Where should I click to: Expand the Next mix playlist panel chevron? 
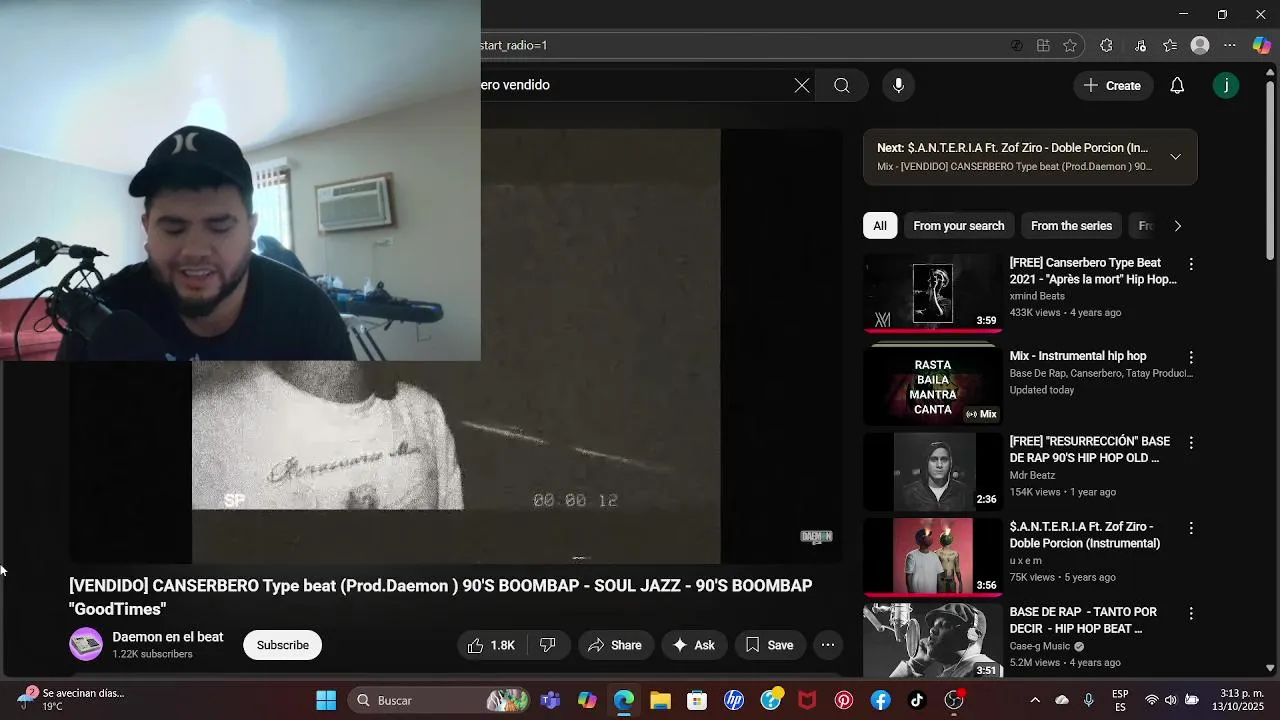click(1176, 157)
